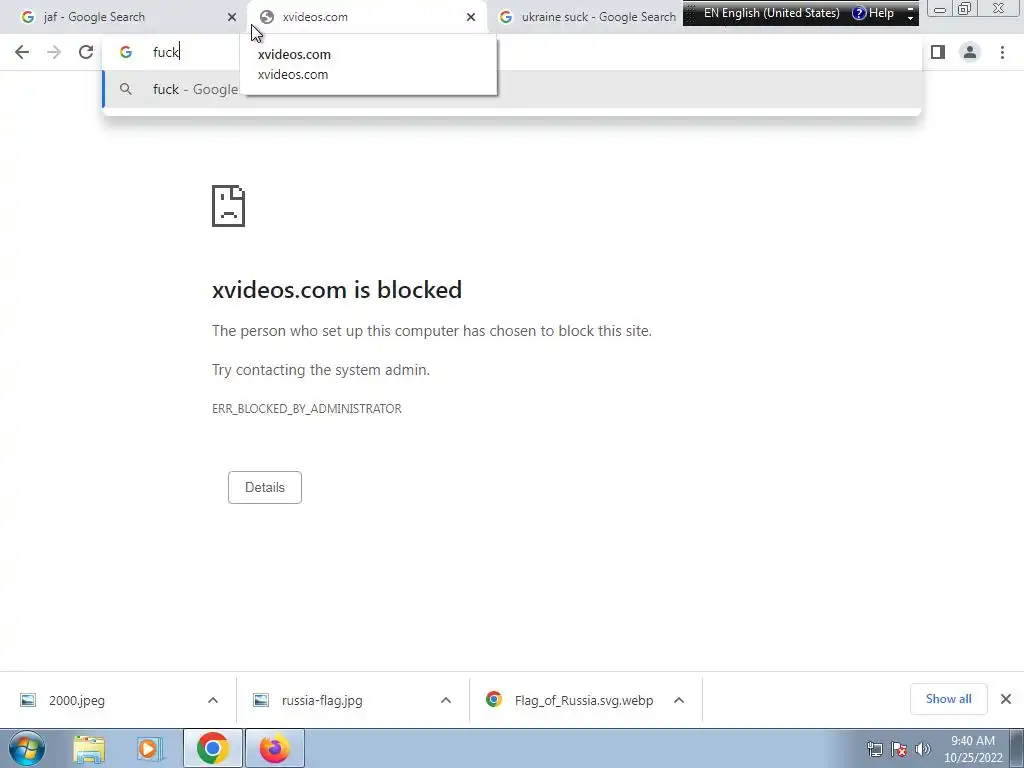Select the 'fuck - Google' search suggestion
This screenshot has height=768, width=1024.
point(512,89)
